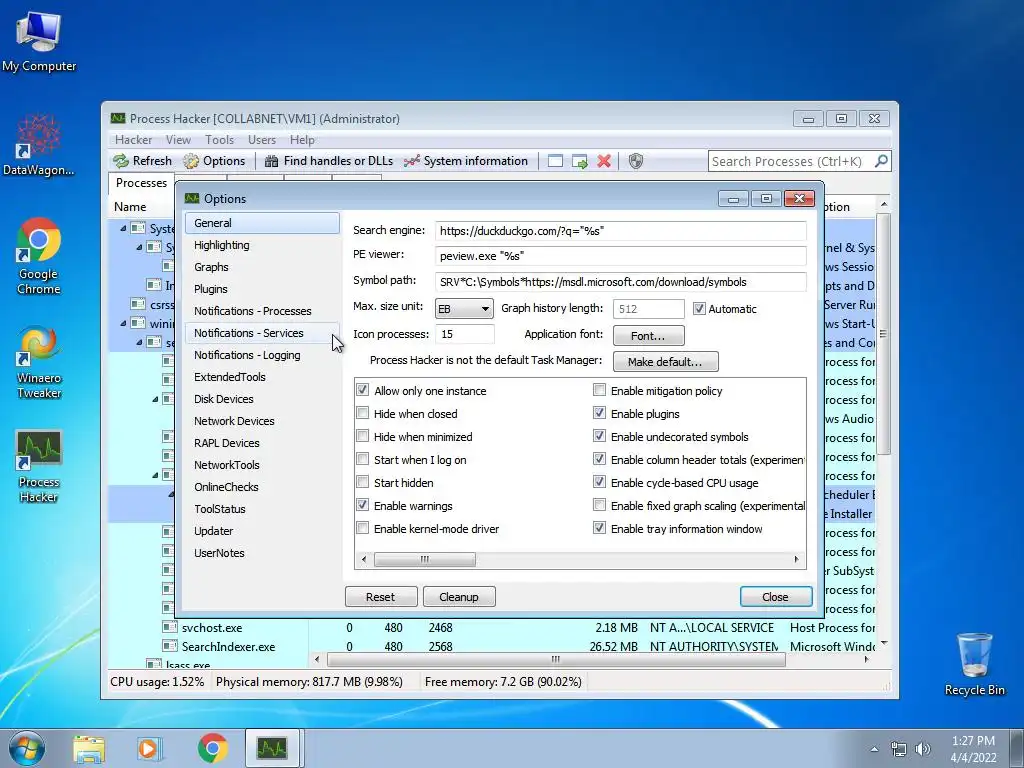
Task: Click the shield icon in toolbar
Action: coord(635,161)
